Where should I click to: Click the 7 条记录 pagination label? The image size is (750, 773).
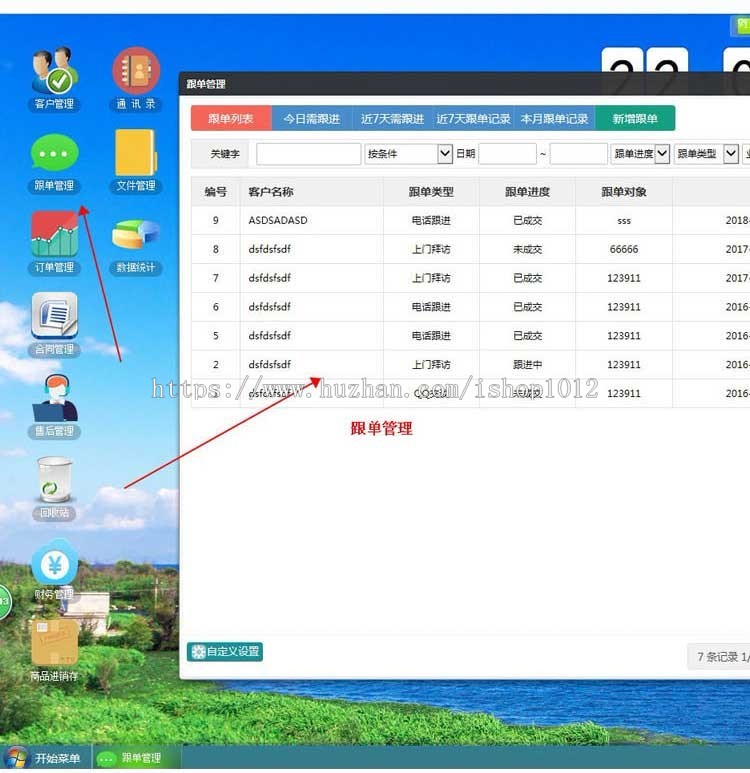click(x=717, y=657)
